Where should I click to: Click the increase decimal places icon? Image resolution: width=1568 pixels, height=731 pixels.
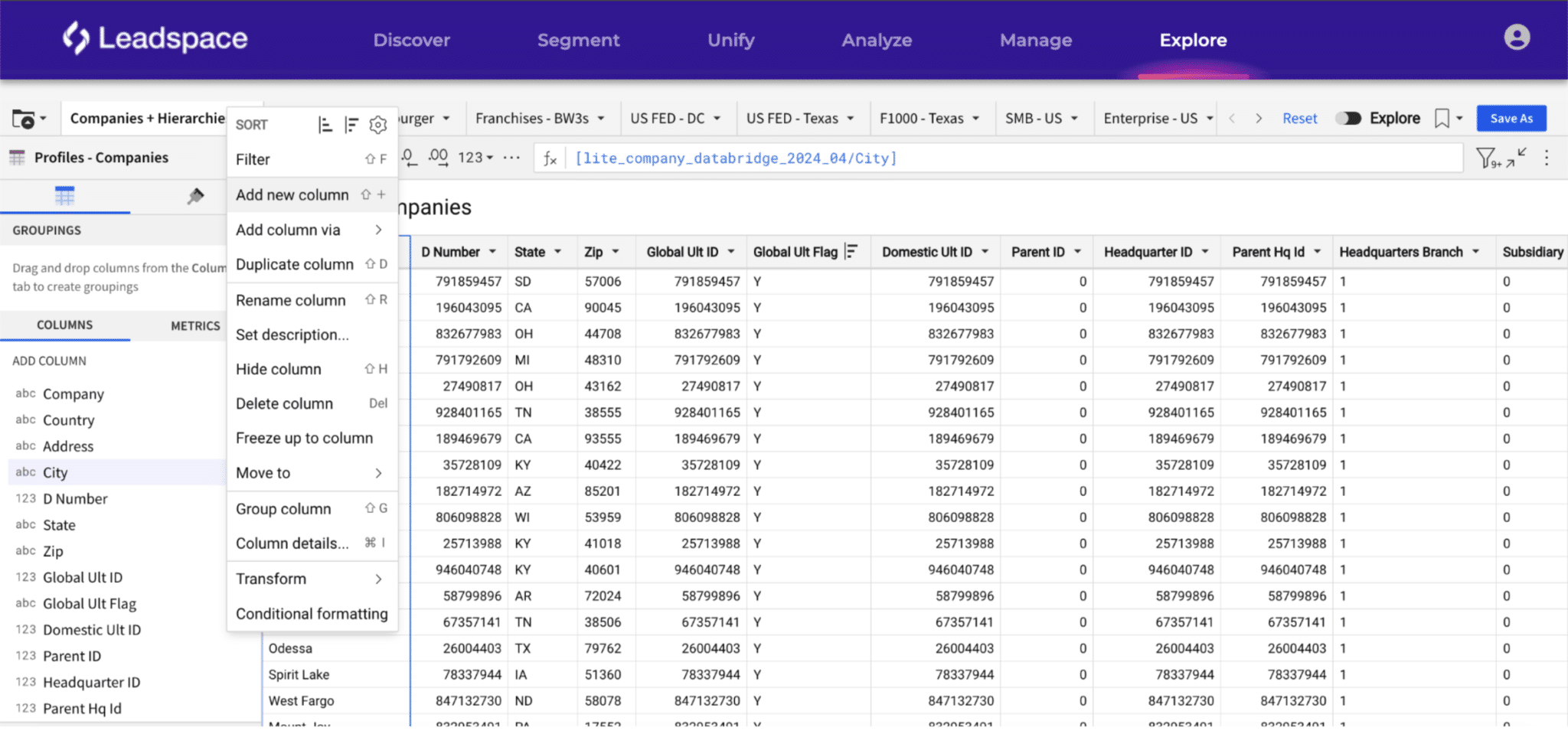click(x=438, y=158)
